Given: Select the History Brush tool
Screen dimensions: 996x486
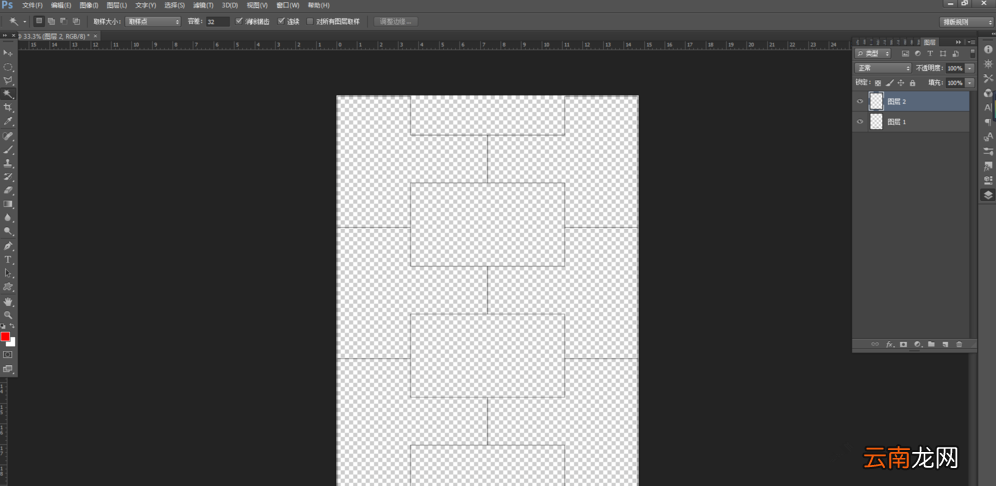Looking at the screenshot, I should pyautogui.click(x=8, y=177).
